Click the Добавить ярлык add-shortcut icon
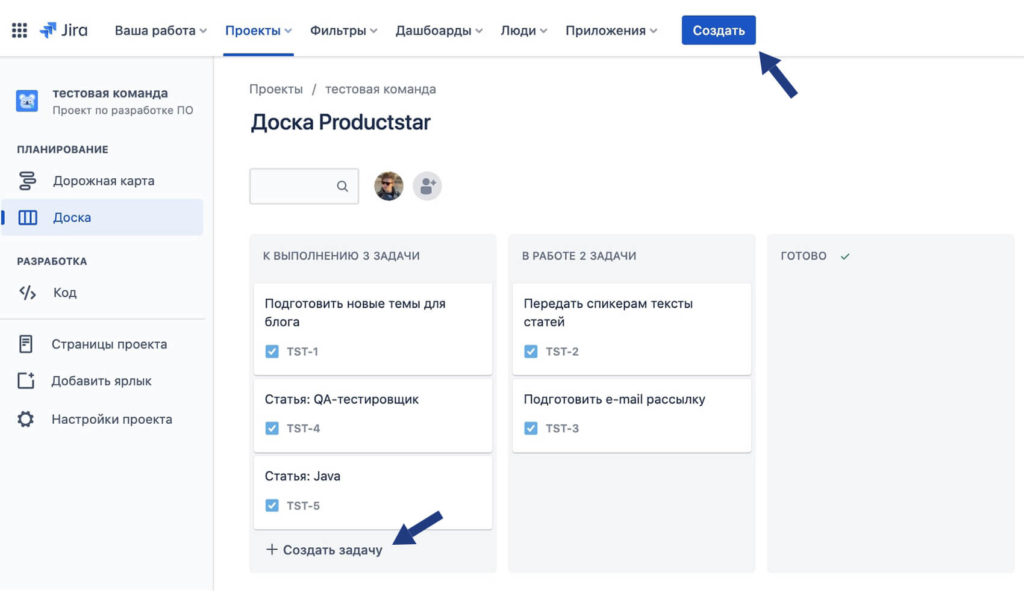Image resolution: width=1024 pixels, height=602 pixels. [x=25, y=381]
